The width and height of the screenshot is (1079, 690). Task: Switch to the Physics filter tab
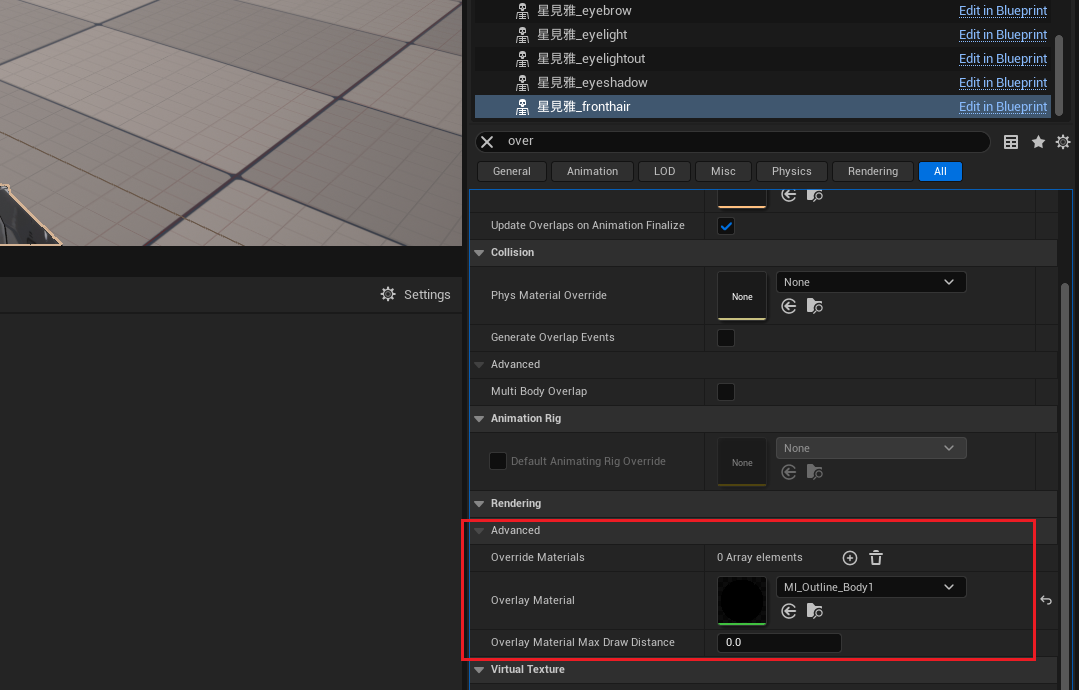click(x=791, y=171)
